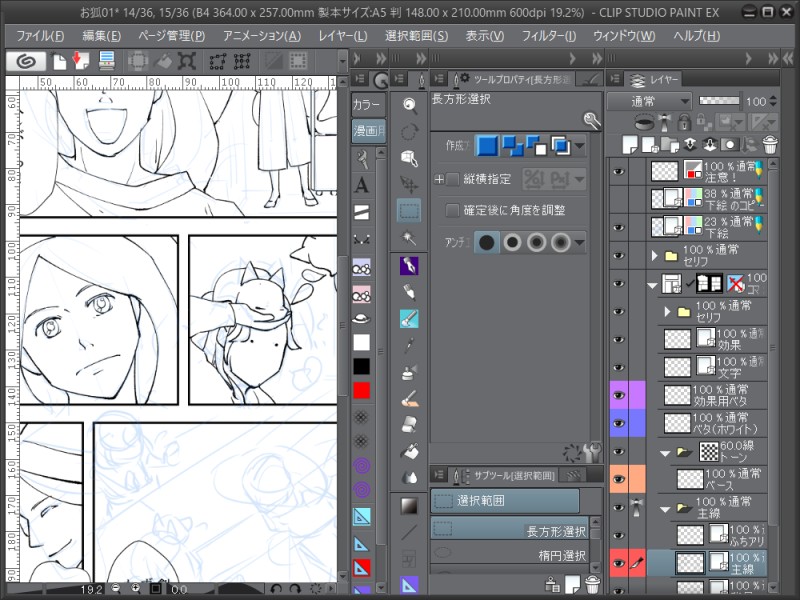The height and width of the screenshot is (600, 800).
Task: Pick the black color swatch
Action: pyautogui.click(x=362, y=366)
